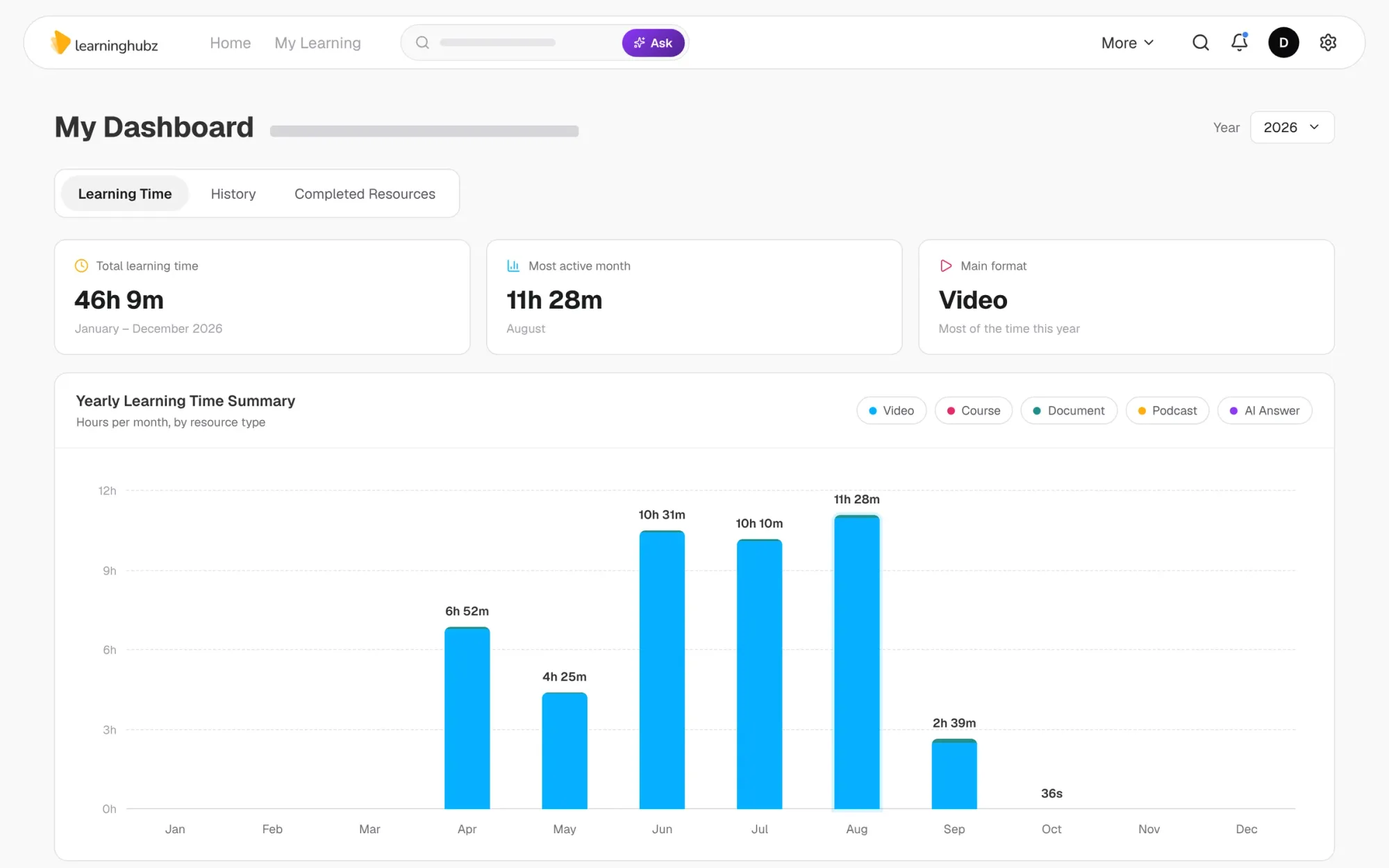Click the August bar in the chart
Image resolution: width=1389 pixels, height=868 pixels.
coord(856,662)
